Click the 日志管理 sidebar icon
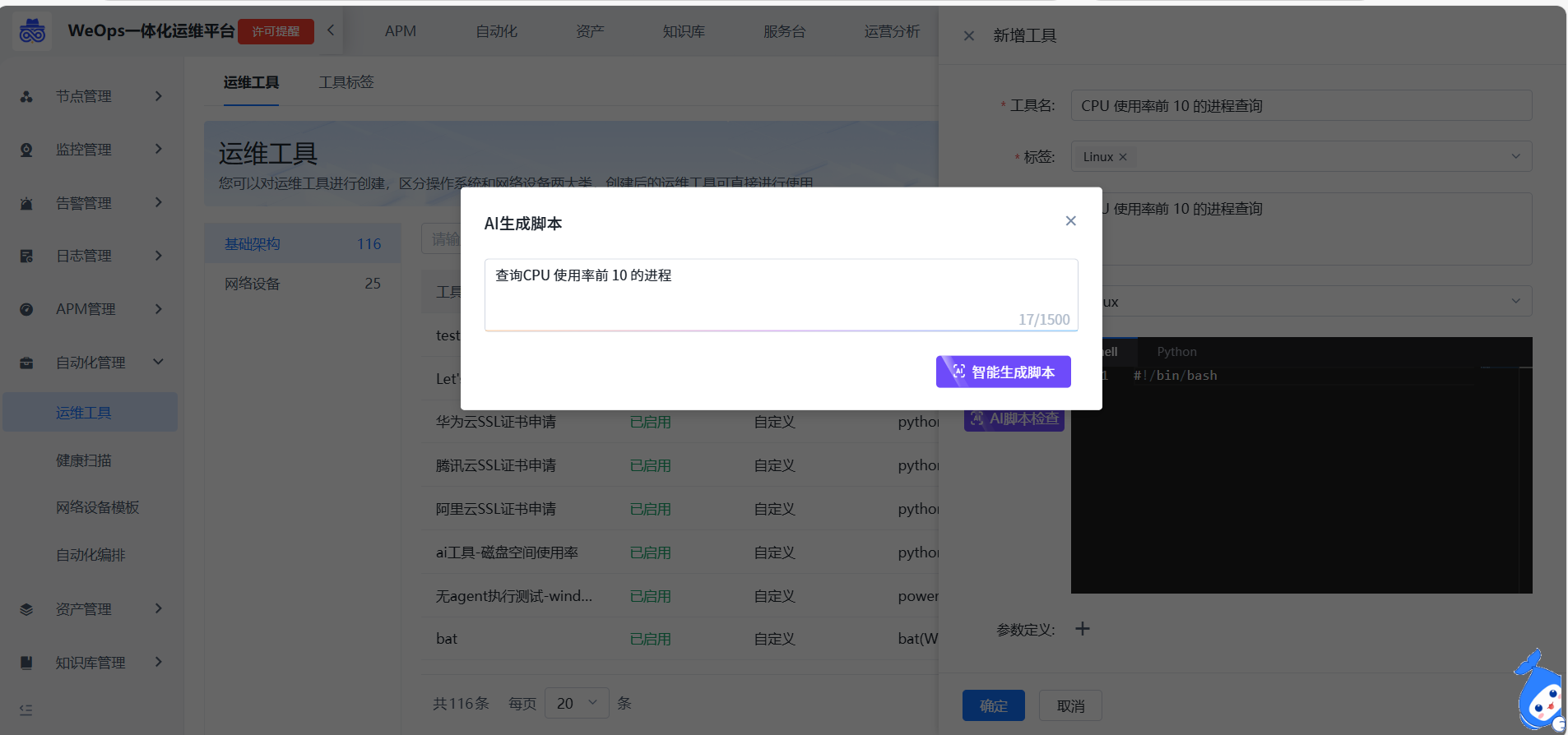This screenshot has width=1568, height=735. coord(26,257)
